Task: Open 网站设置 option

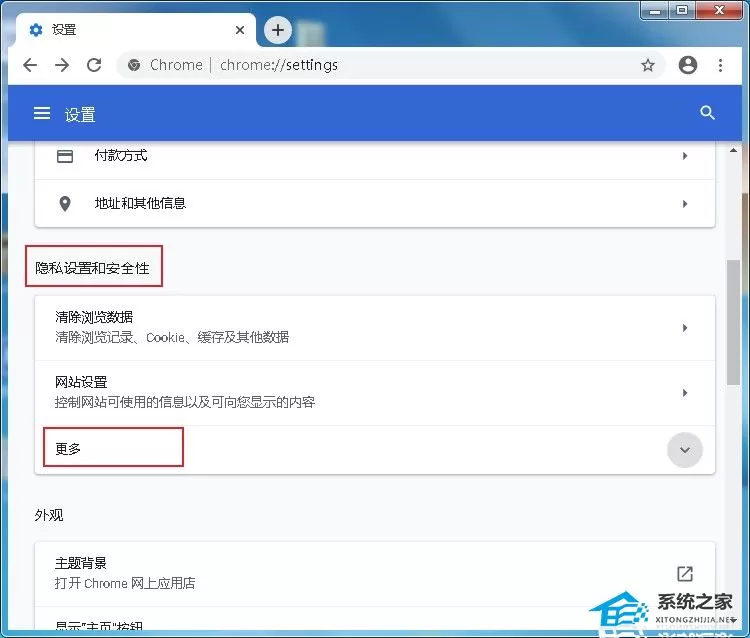Action: click(375, 393)
